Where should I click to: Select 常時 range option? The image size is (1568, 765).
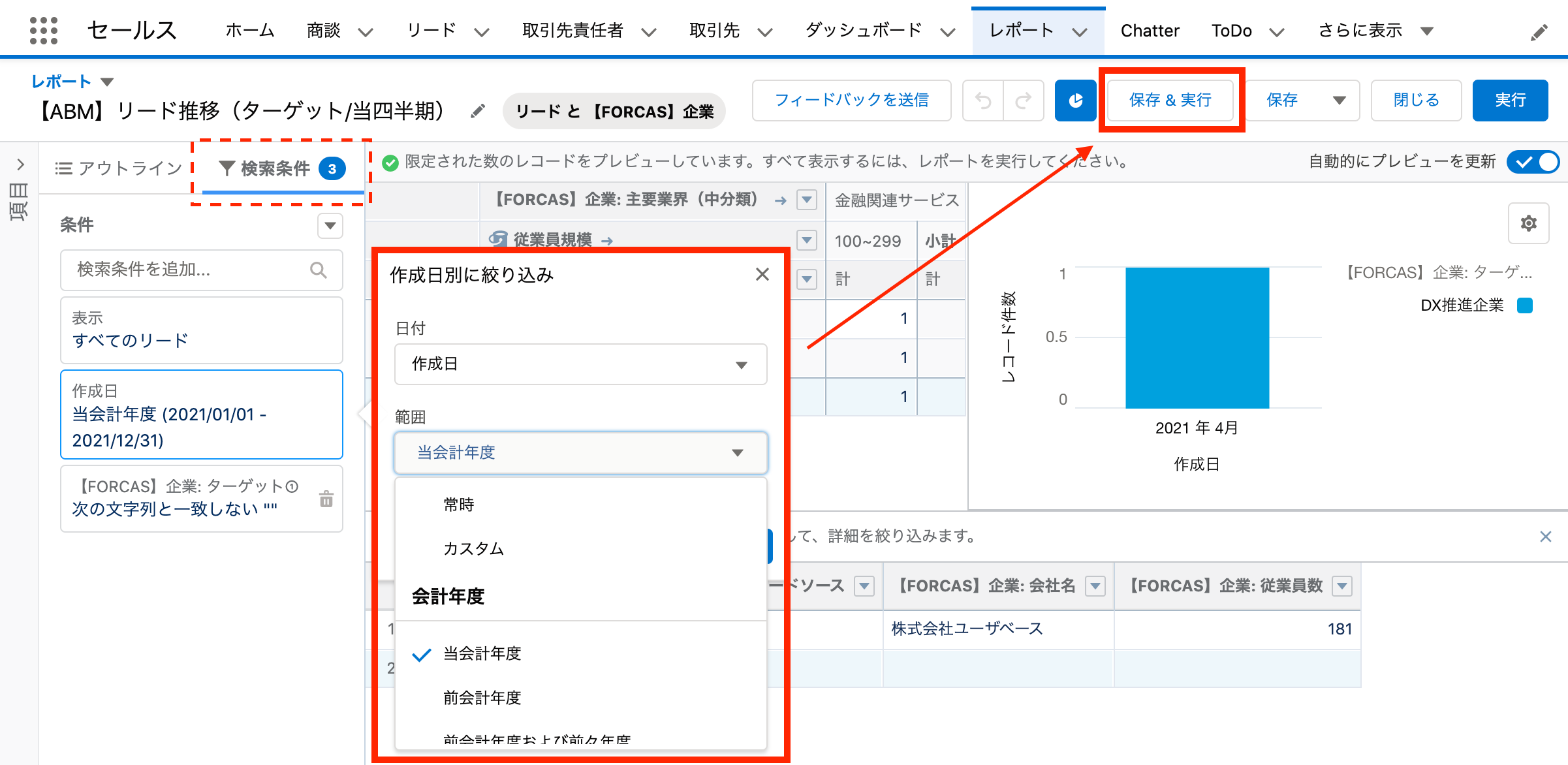click(458, 505)
